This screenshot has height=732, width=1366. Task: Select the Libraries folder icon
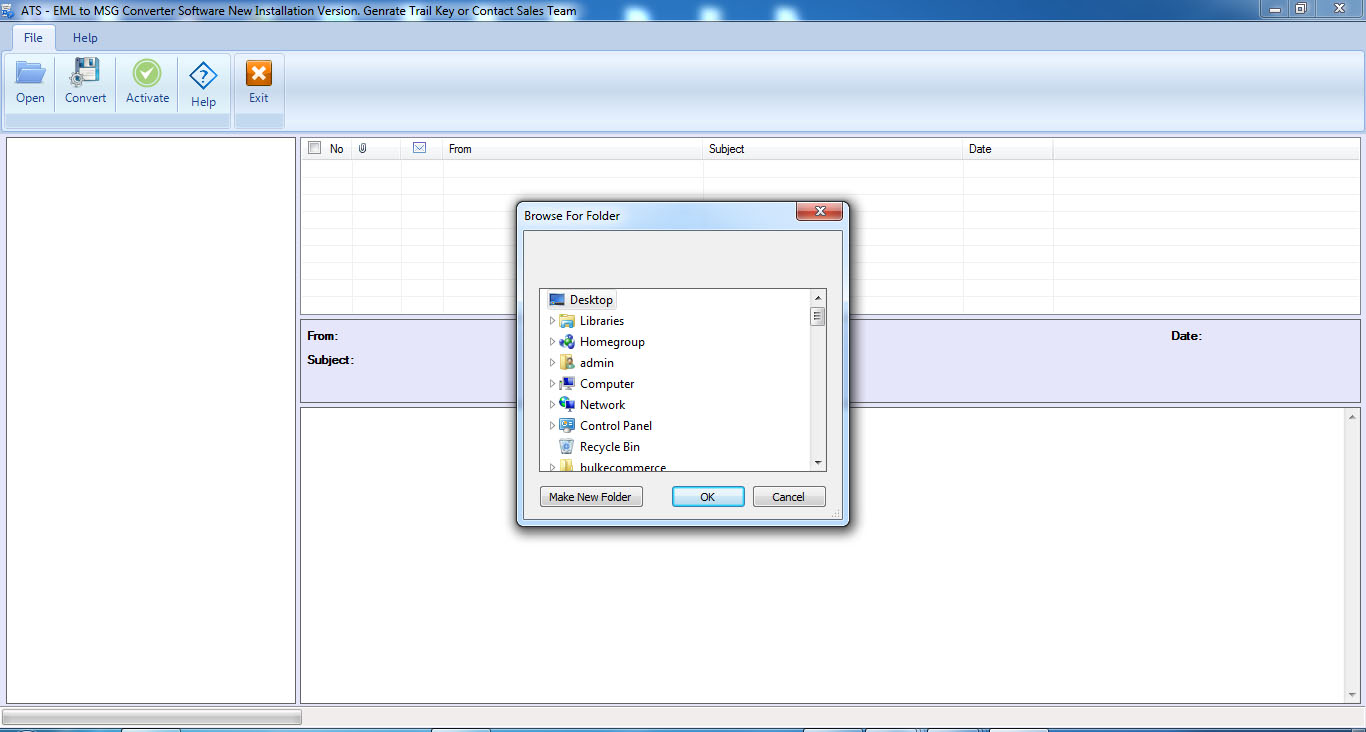567,321
